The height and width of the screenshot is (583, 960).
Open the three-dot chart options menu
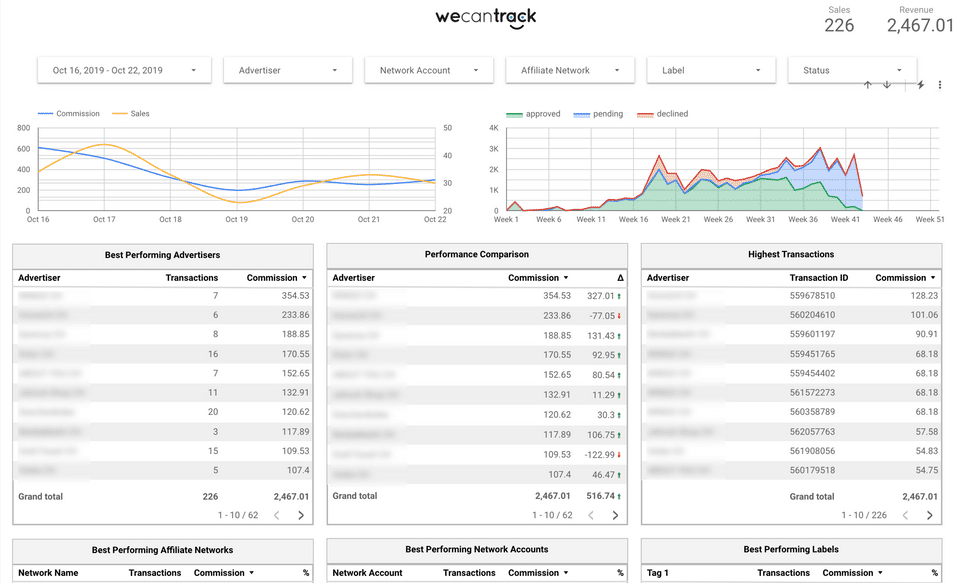[940, 85]
